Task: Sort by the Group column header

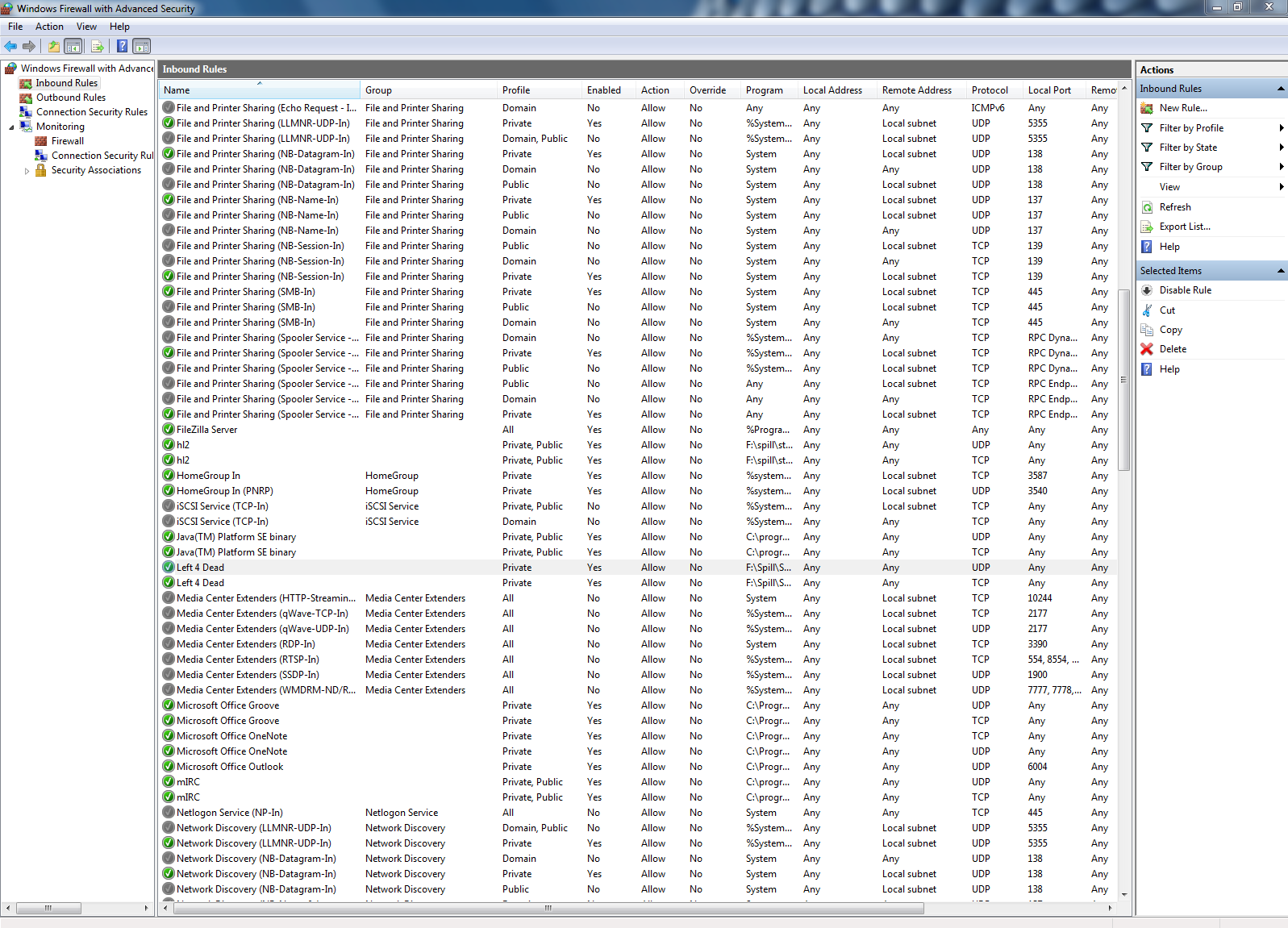Action: 428,90
